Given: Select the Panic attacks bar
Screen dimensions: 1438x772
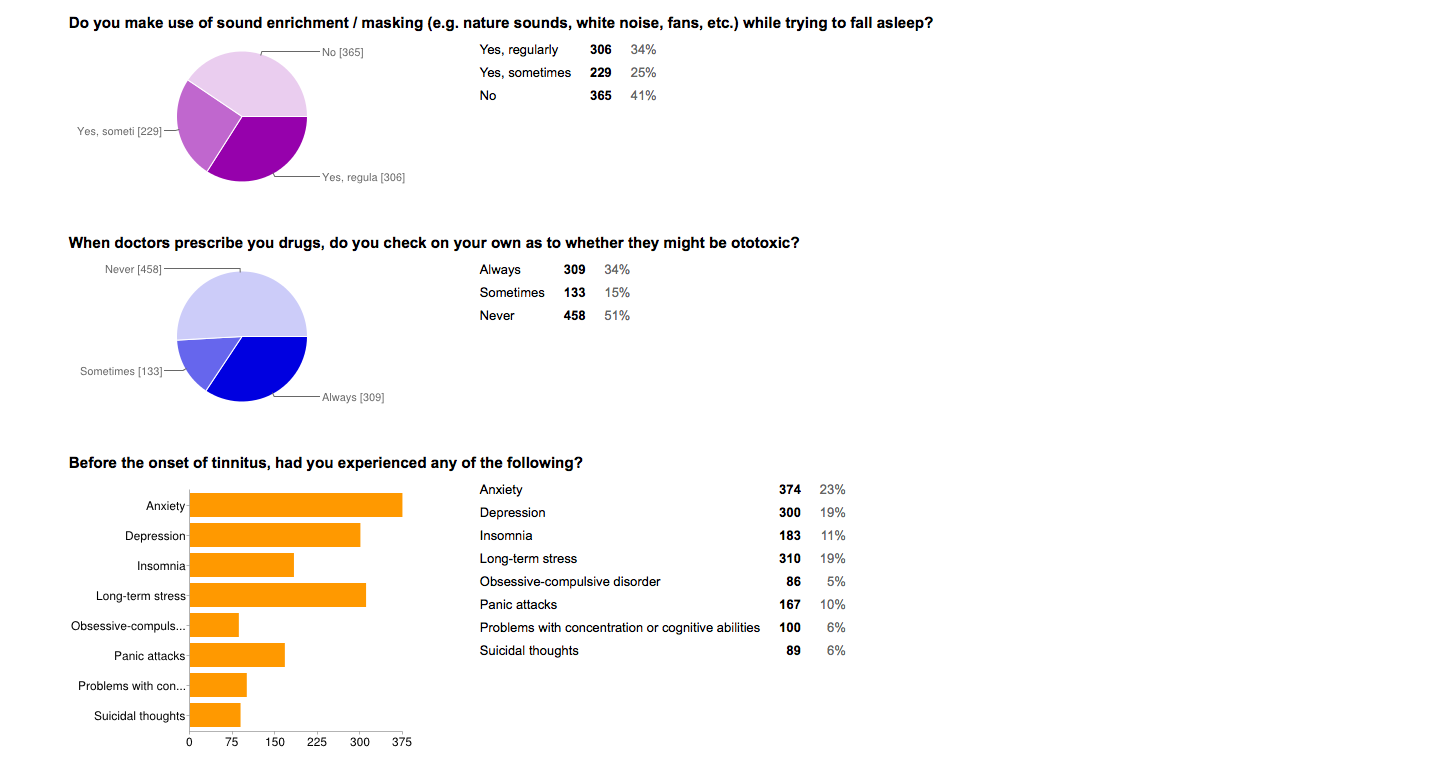Looking at the screenshot, I should point(237,655).
